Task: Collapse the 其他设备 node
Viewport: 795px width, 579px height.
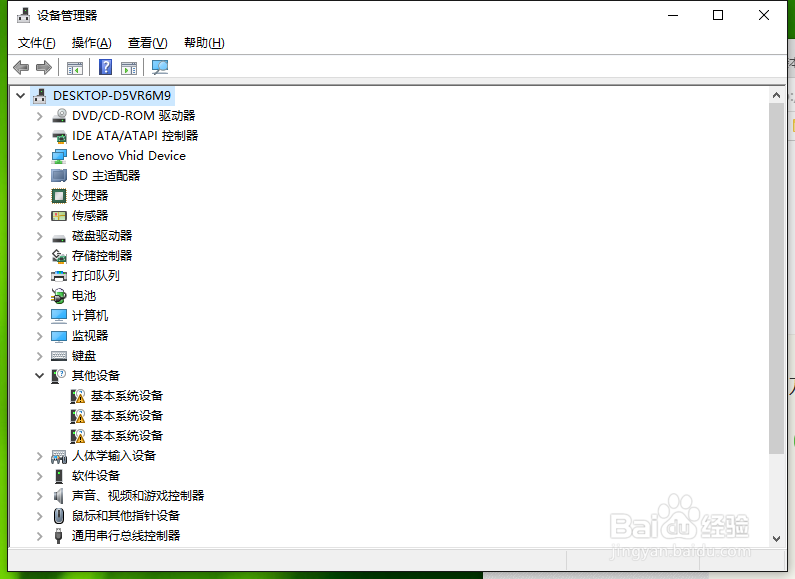Action: (40, 376)
